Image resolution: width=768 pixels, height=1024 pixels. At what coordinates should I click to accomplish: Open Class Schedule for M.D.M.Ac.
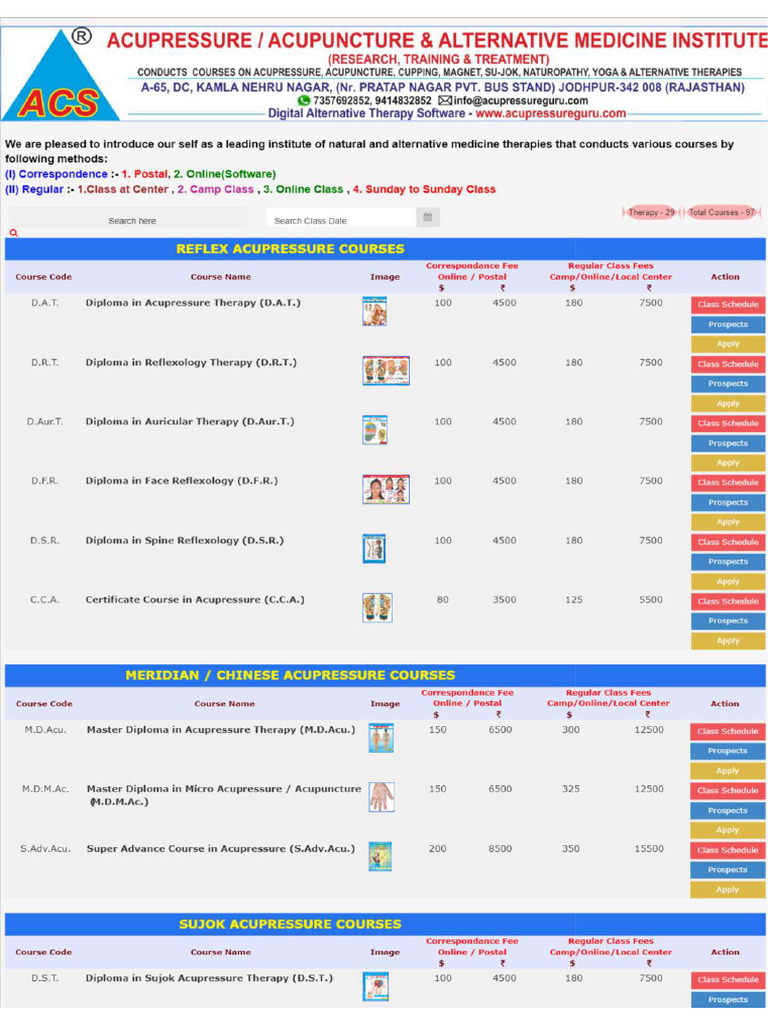point(728,791)
